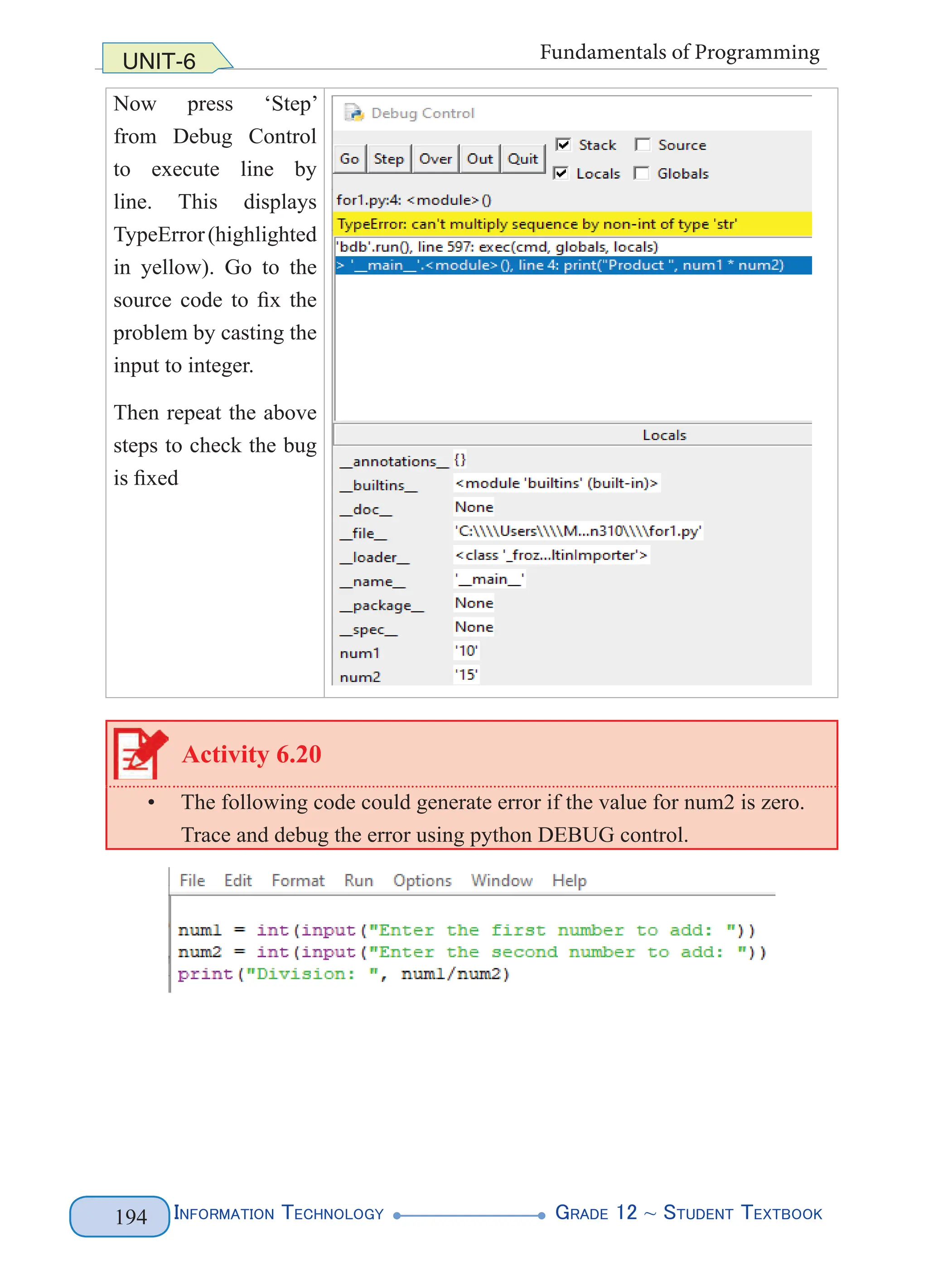This screenshot has width=928, height=1288.
Task: Enable the Globals checkbox
Action: (x=641, y=173)
